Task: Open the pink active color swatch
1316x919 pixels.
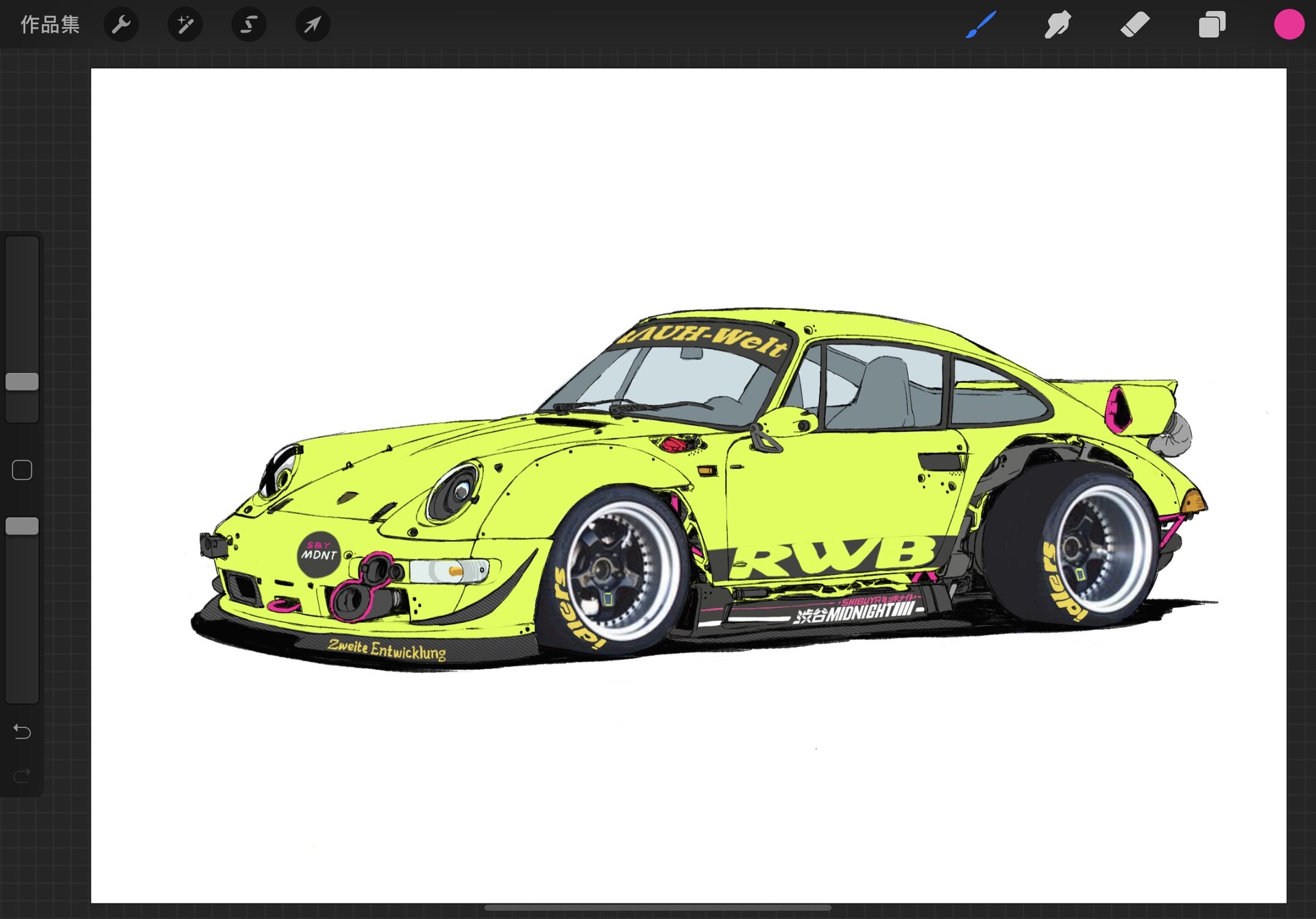Action: pyautogui.click(x=1289, y=25)
